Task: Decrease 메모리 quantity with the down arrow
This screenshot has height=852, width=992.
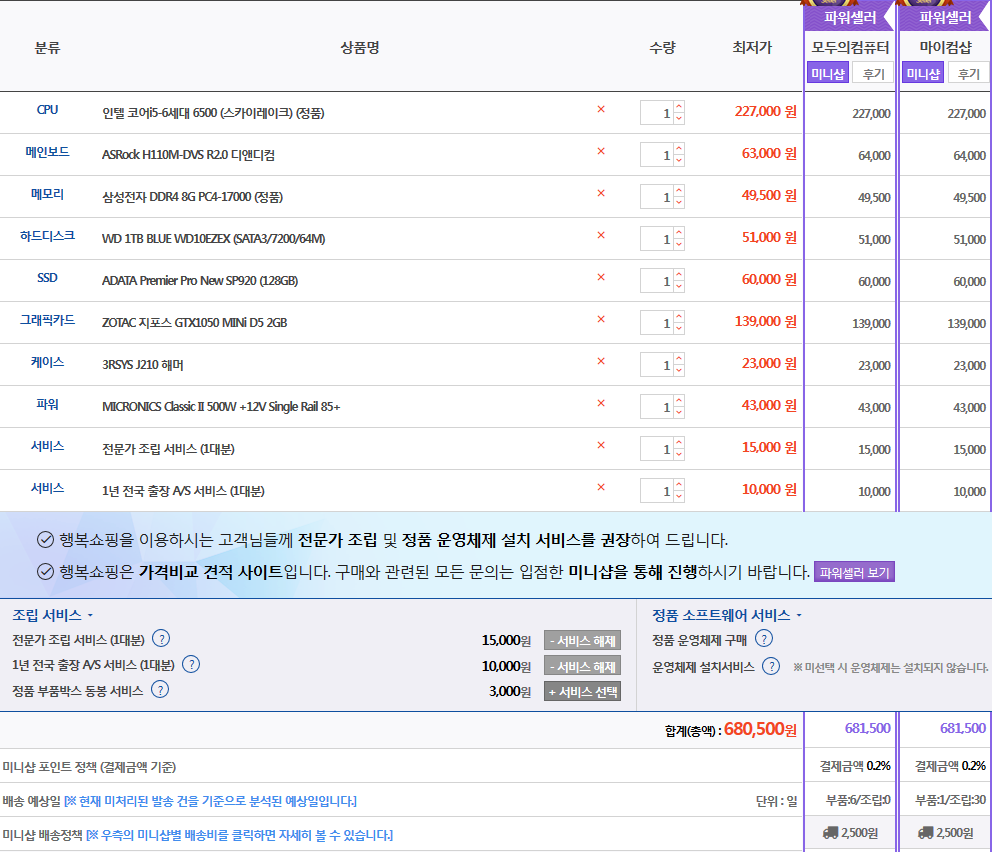Action: point(679,202)
